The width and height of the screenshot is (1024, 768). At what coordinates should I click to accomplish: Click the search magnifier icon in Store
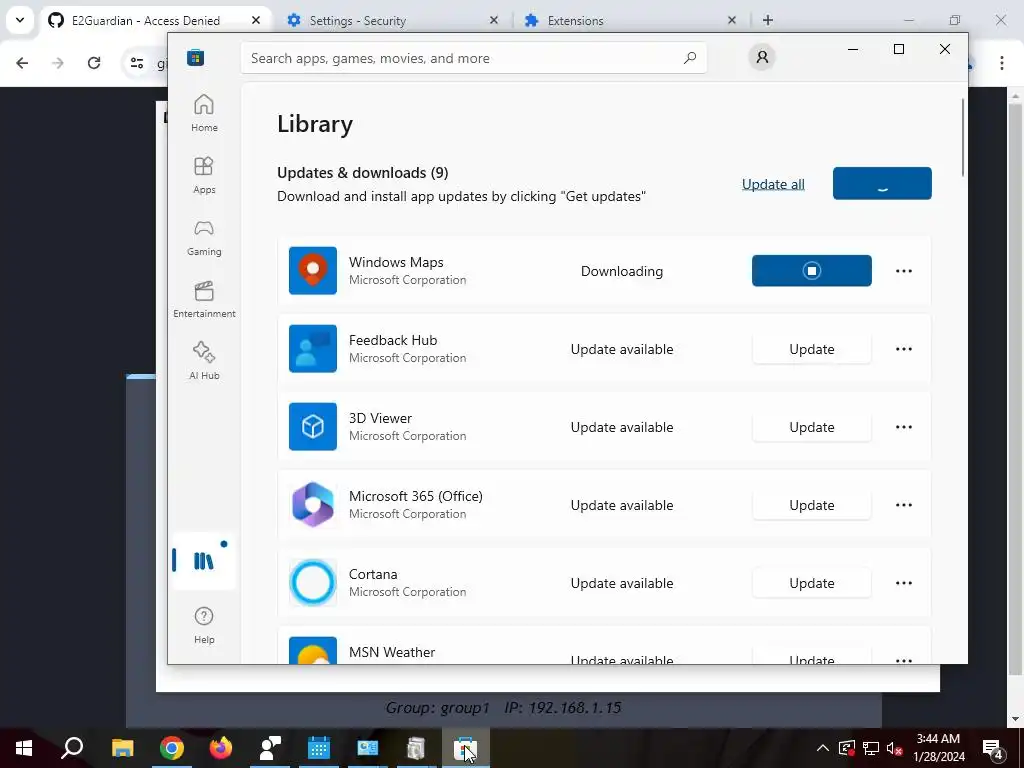point(690,58)
